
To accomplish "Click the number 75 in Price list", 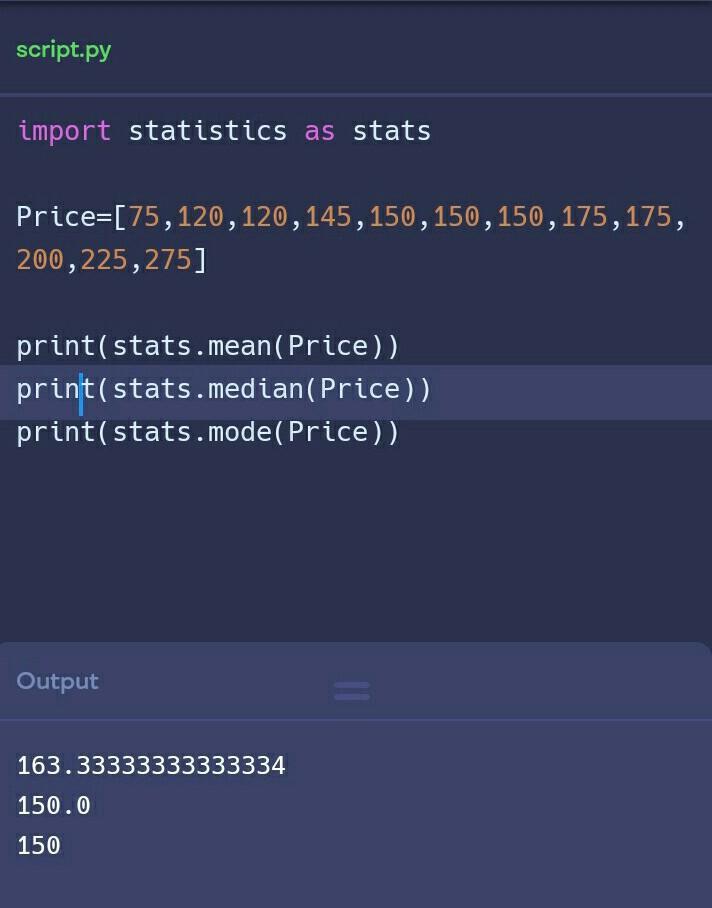I will [144, 217].
